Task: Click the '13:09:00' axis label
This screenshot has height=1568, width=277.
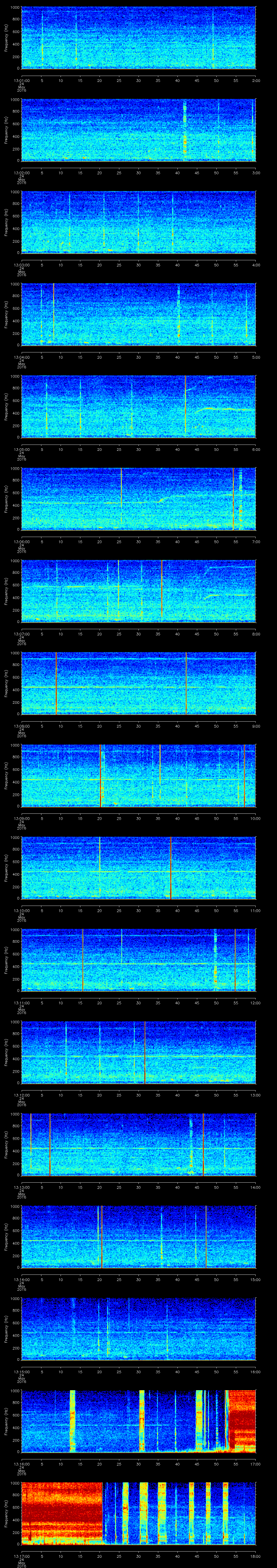Action: click(22, 819)
